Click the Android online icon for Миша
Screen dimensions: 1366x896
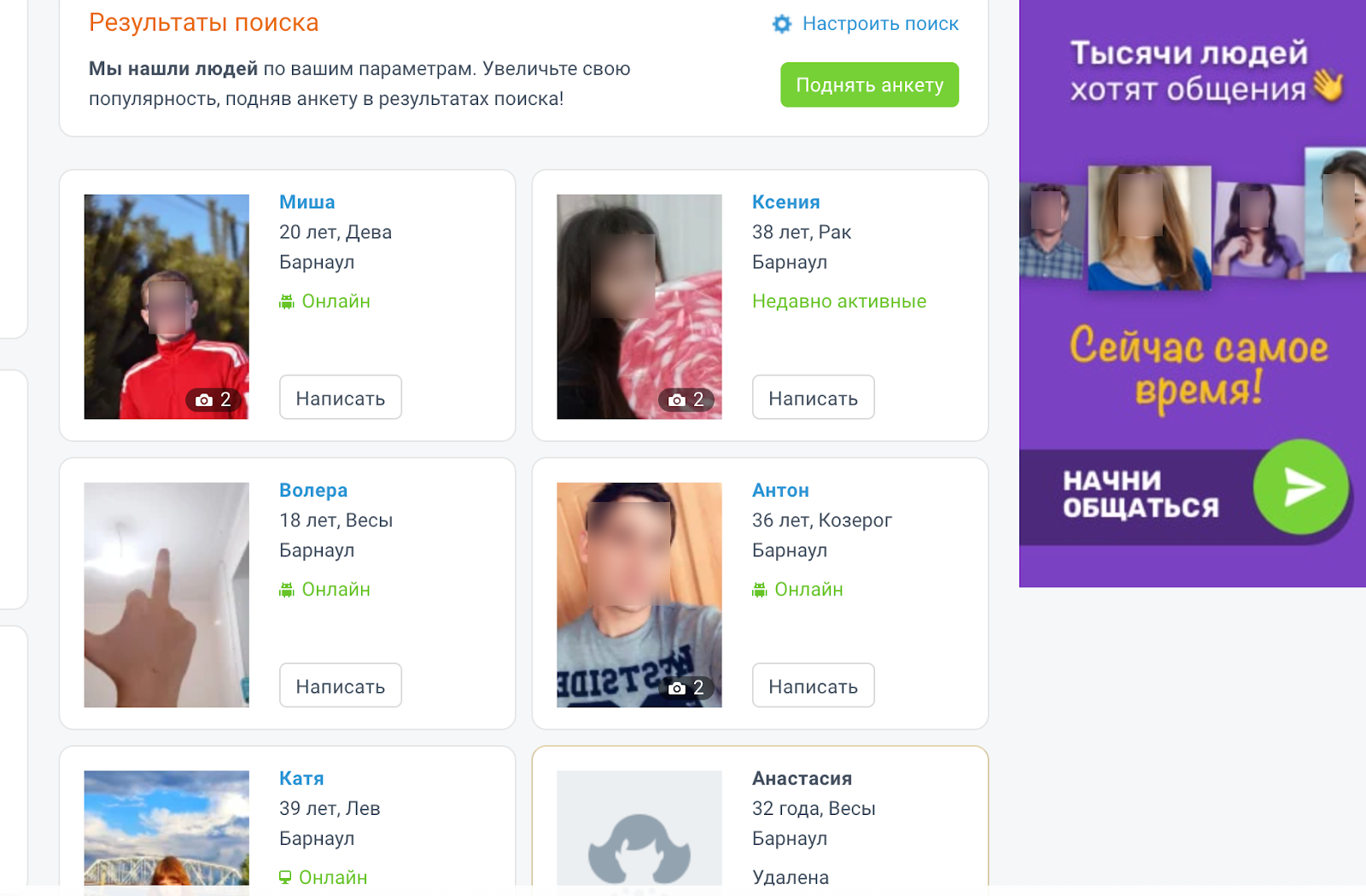tap(287, 301)
